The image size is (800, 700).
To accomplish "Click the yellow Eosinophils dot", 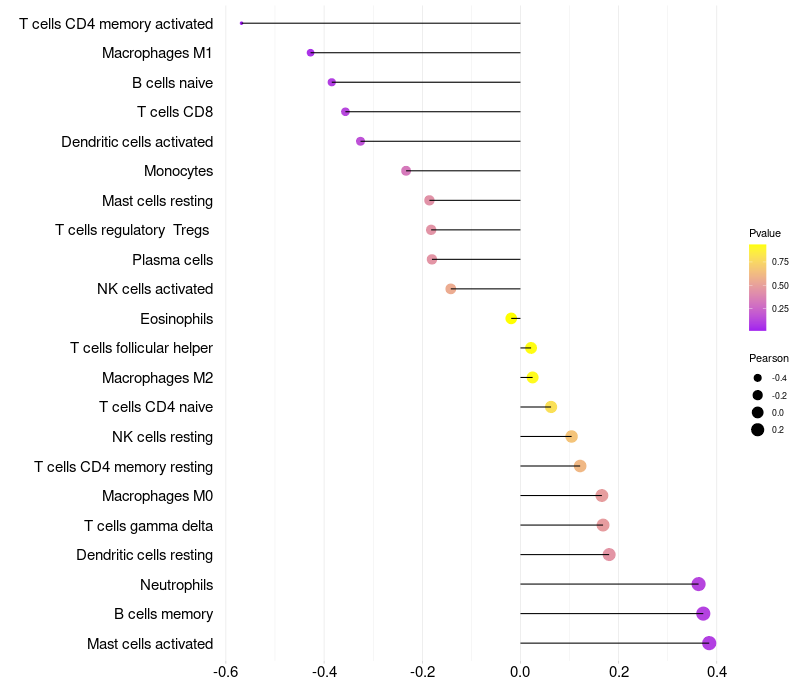I will click(x=511, y=318).
